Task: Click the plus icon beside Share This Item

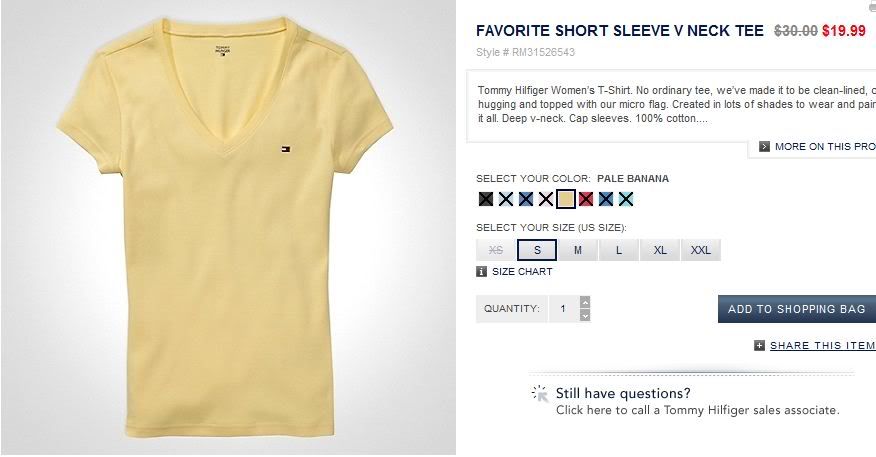Action: pyautogui.click(x=759, y=346)
